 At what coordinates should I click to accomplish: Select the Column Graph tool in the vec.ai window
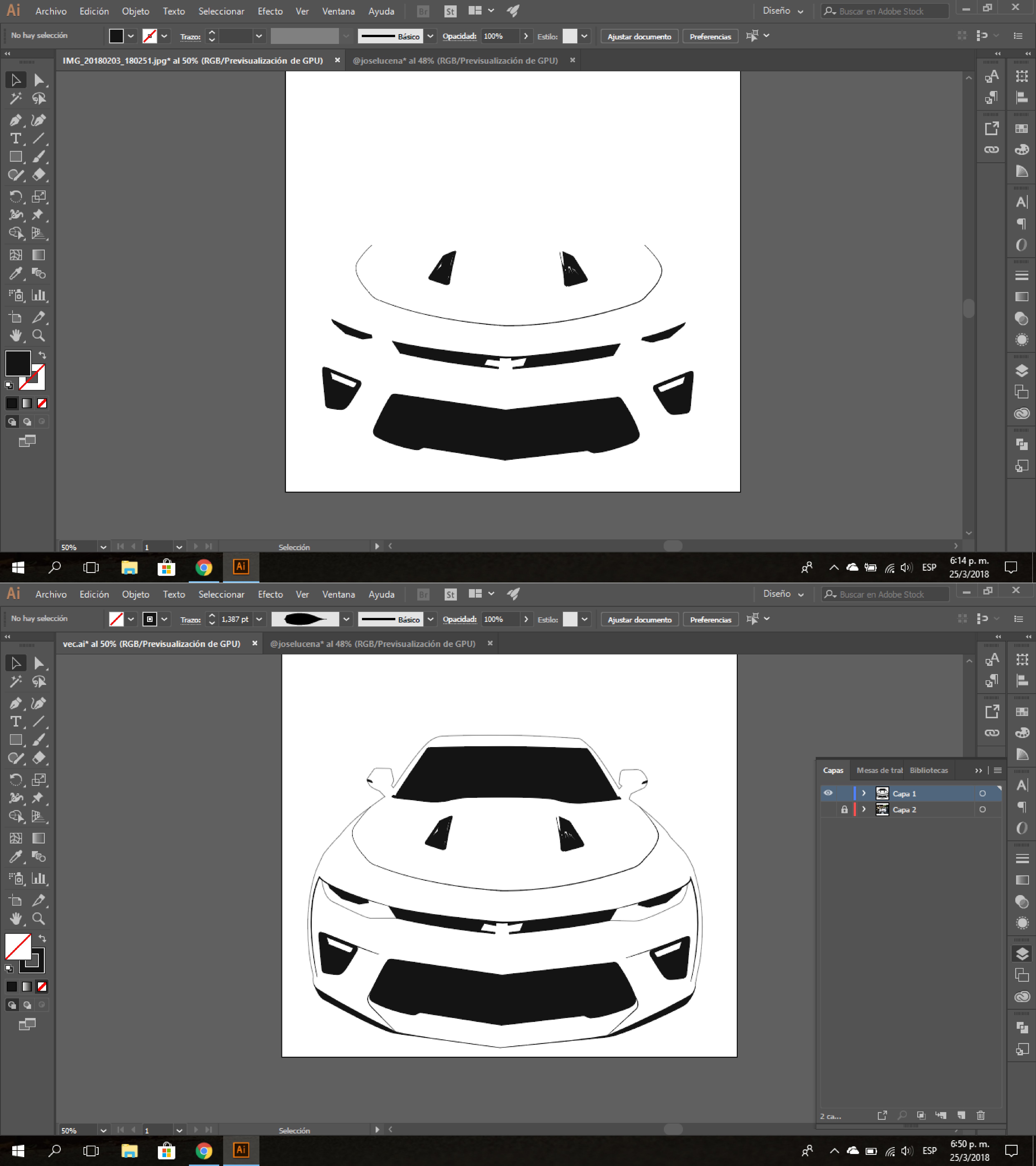[39, 878]
